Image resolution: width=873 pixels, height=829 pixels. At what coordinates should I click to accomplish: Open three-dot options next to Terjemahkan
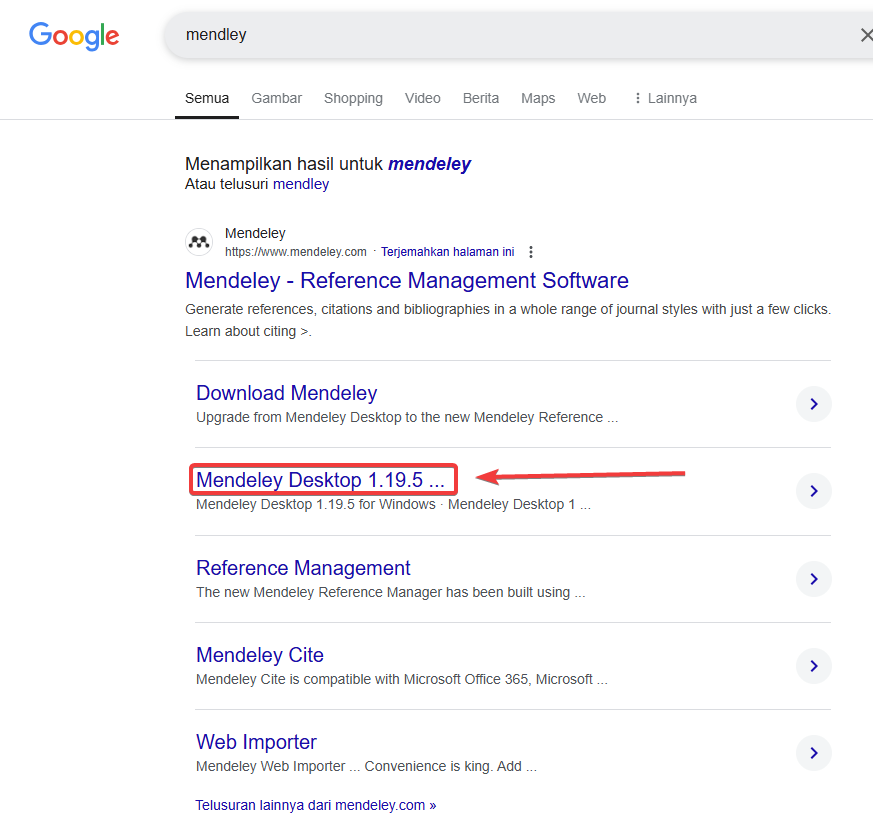click(x=531, y=252)
